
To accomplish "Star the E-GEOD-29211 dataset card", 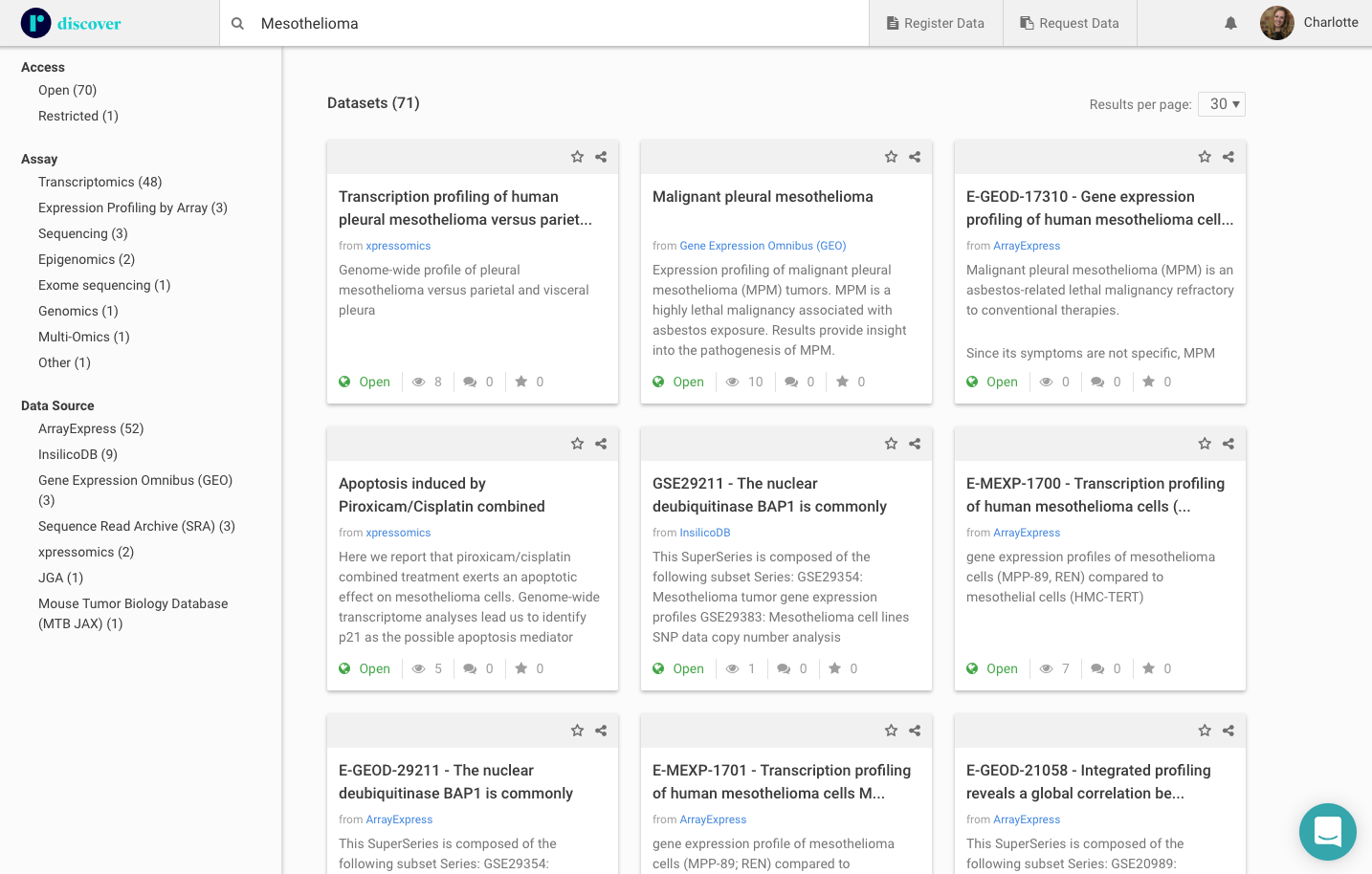I will (577, 731).
